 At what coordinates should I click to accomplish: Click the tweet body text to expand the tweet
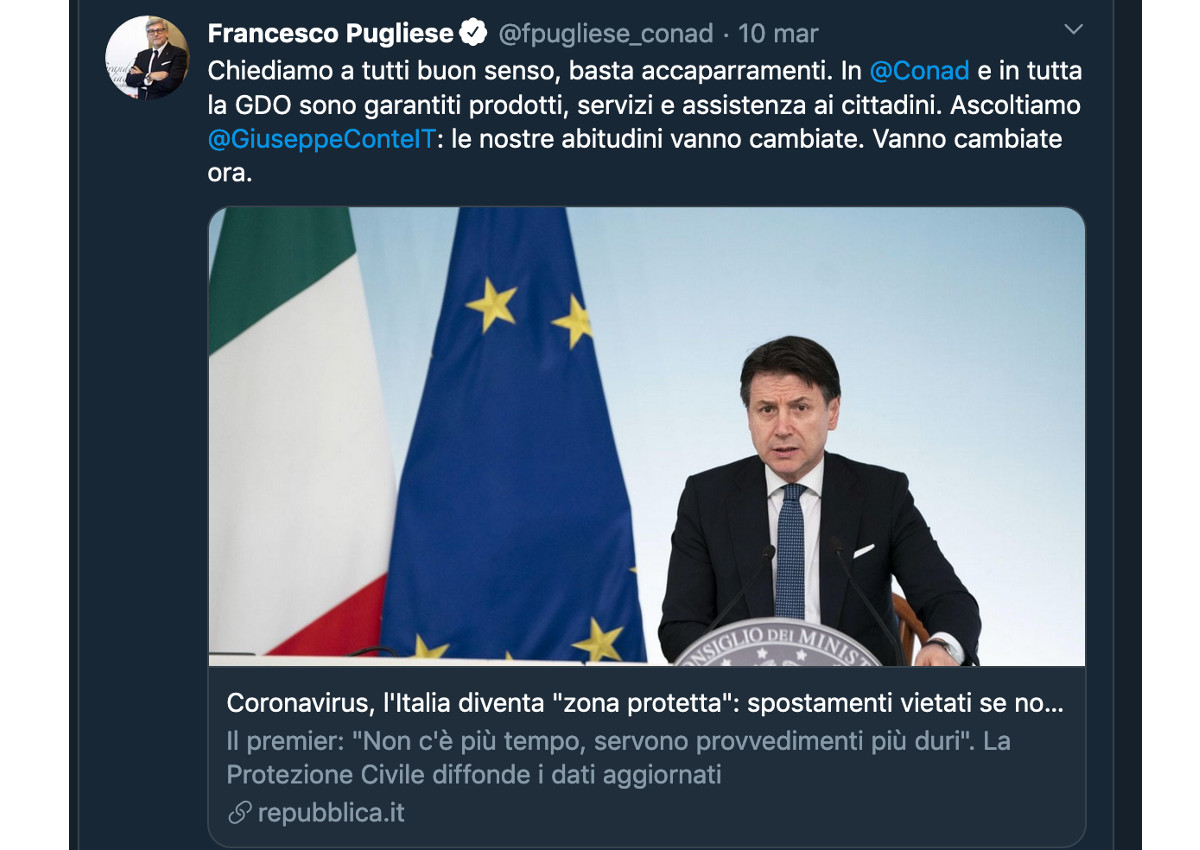pos(645,121)
